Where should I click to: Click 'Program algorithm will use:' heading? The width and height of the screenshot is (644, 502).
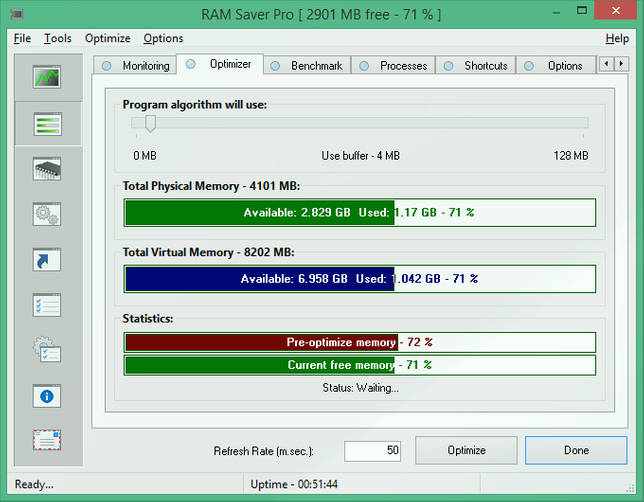195,105
